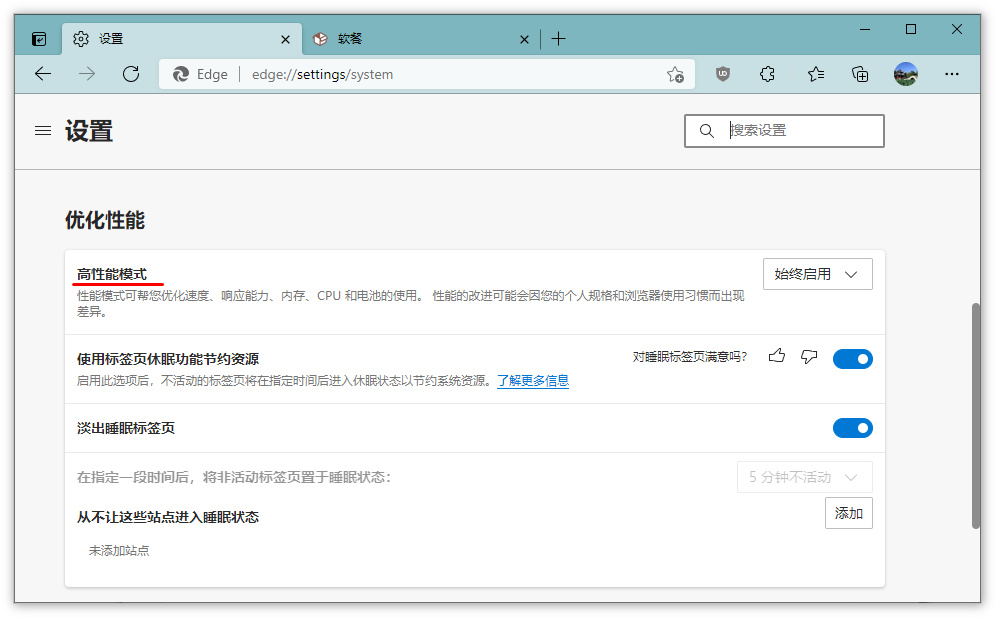Open the settings hamburger menu
The image size is (996, 618).
pyautogui.click(x=43, y=131)
